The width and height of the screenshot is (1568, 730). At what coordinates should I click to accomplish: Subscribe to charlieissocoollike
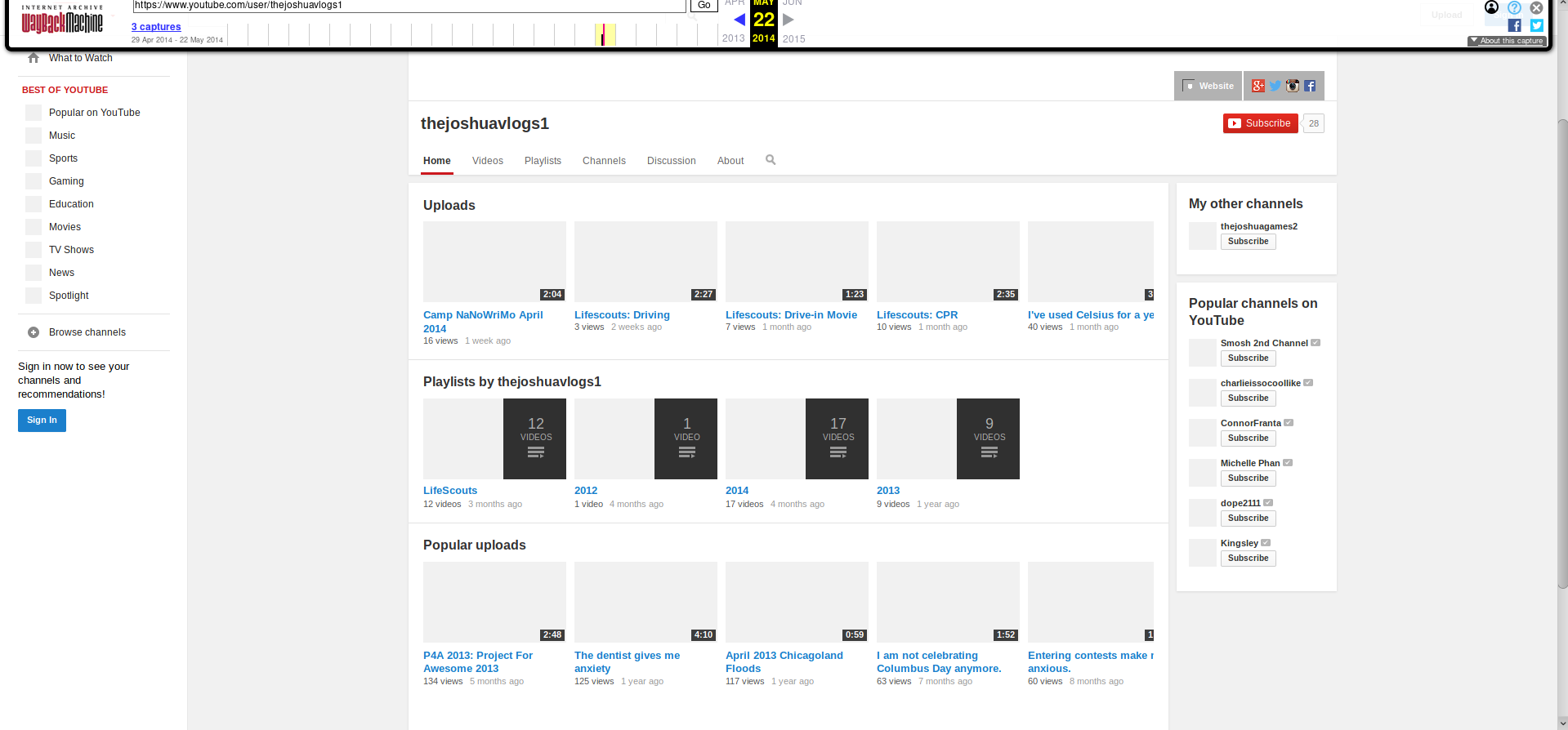point(1248,398)
